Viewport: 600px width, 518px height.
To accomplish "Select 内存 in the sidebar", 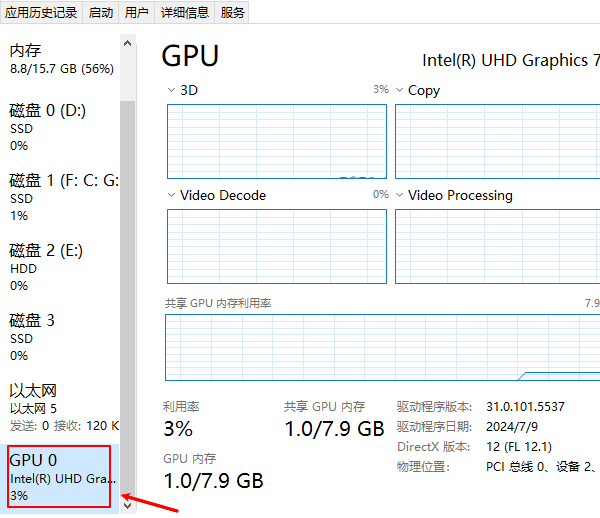I will coord(60,59).
